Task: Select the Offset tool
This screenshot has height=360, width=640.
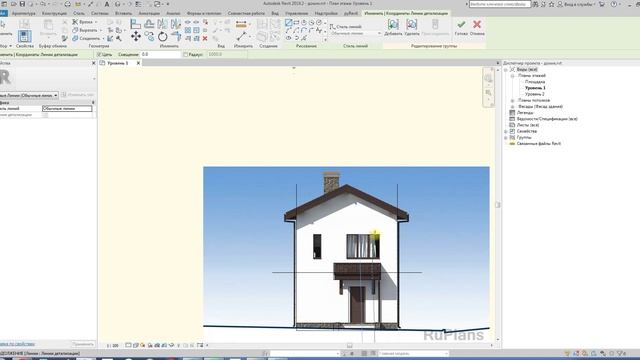Action: (x=149, y=24)
